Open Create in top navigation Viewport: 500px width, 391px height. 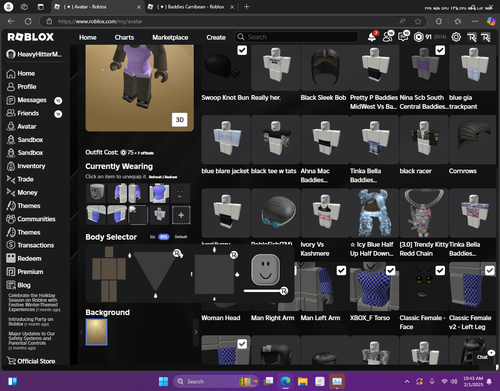216,37
